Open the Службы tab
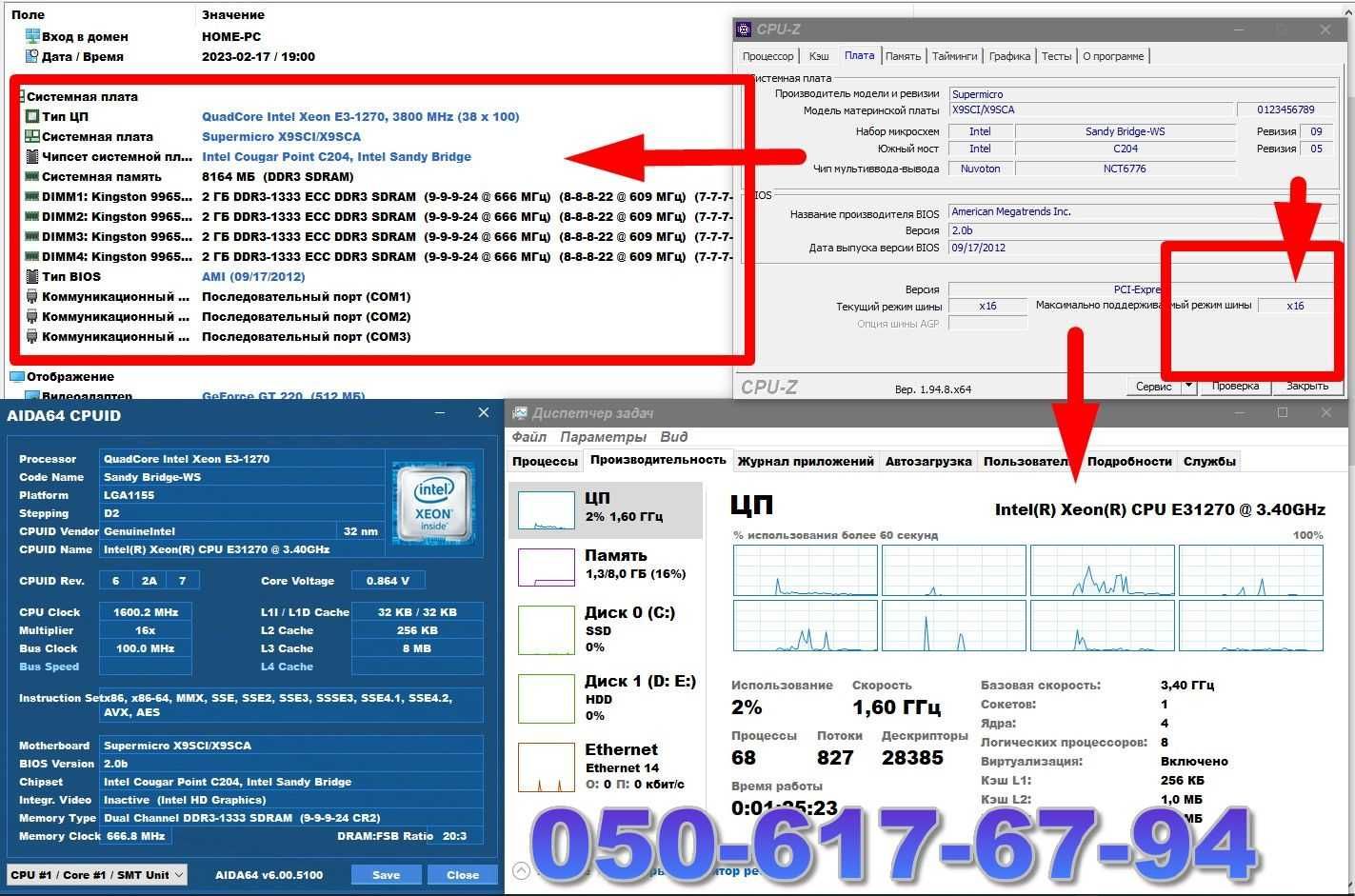This screenshot has height=896, width=1355. 1209,462
